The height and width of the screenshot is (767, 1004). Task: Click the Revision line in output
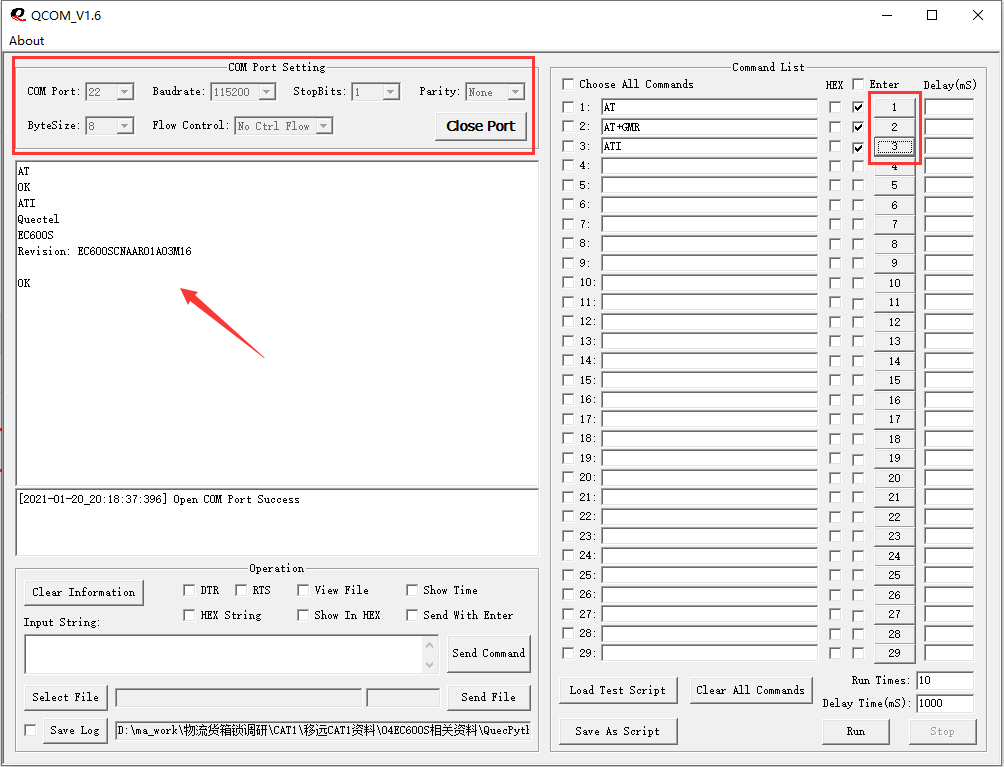104,252
